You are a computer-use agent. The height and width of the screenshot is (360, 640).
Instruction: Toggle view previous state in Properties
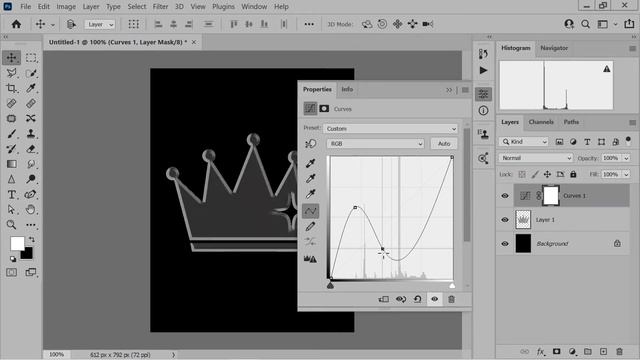[401, 299]
